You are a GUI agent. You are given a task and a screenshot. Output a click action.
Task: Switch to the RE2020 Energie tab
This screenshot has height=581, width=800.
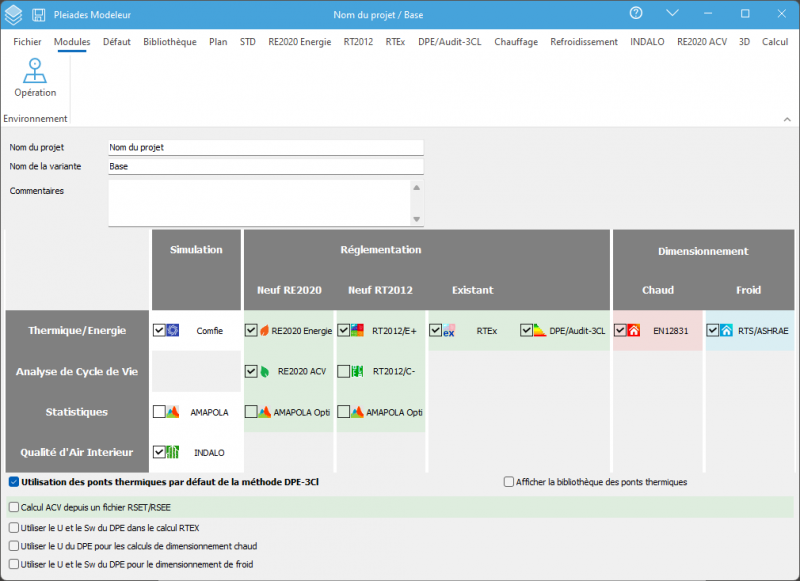point(299,42)
